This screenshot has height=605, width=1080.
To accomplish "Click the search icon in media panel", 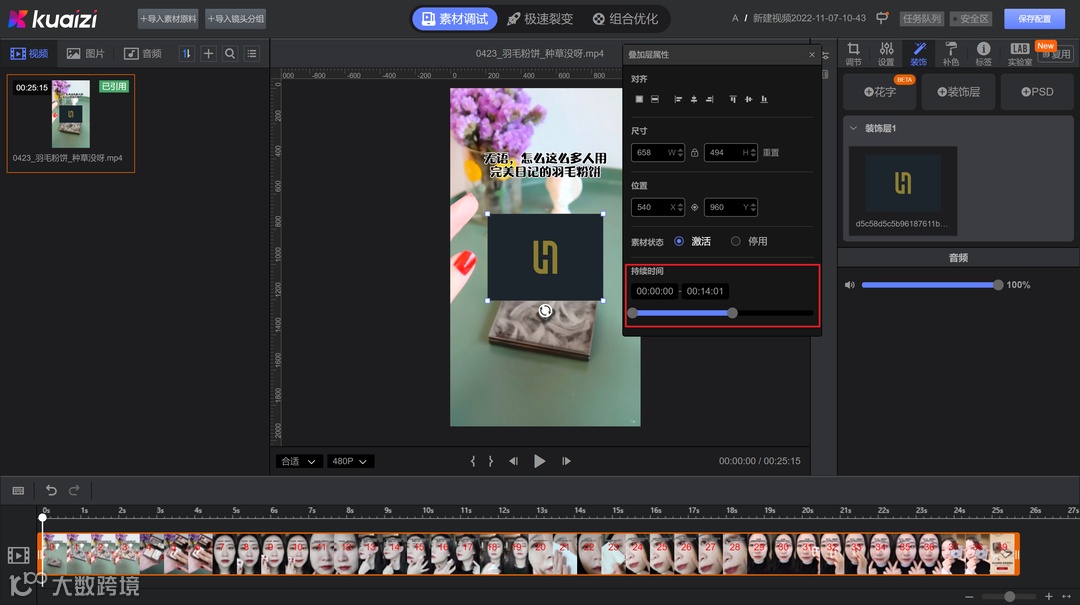I will pyautogui.click(x=230, y=54).
